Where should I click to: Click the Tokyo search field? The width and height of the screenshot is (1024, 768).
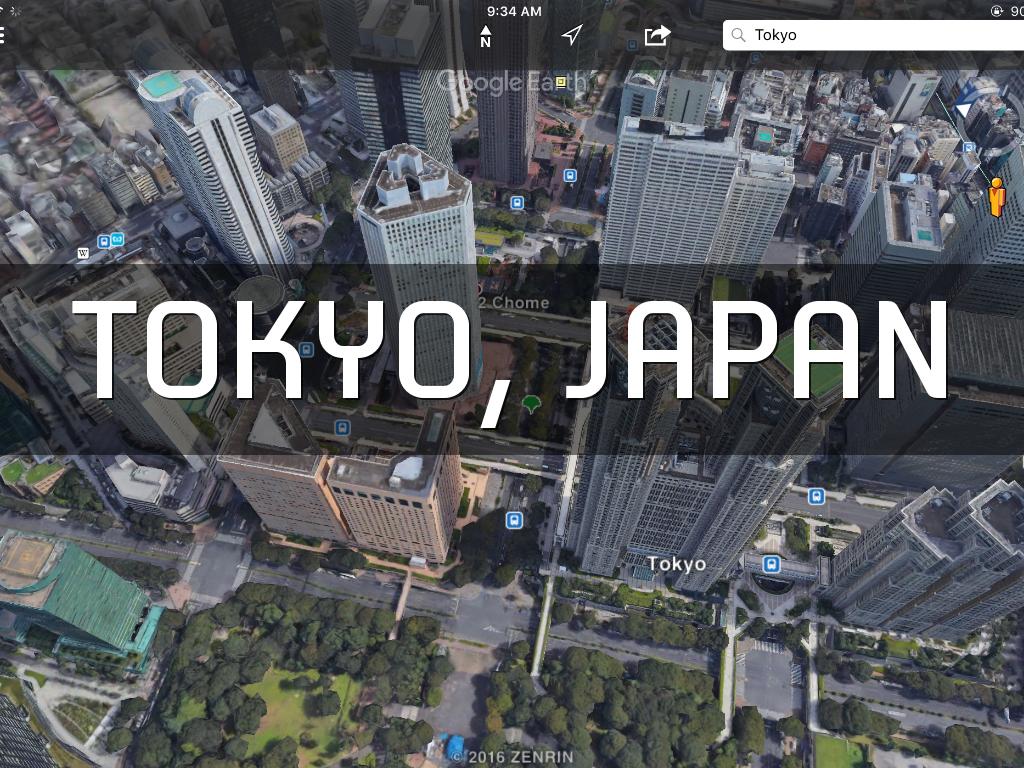click(880, 35)
